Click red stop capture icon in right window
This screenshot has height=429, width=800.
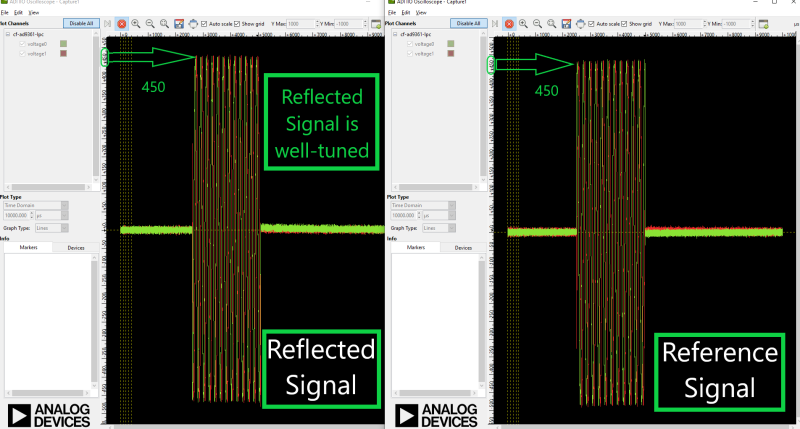pos(509,23)
